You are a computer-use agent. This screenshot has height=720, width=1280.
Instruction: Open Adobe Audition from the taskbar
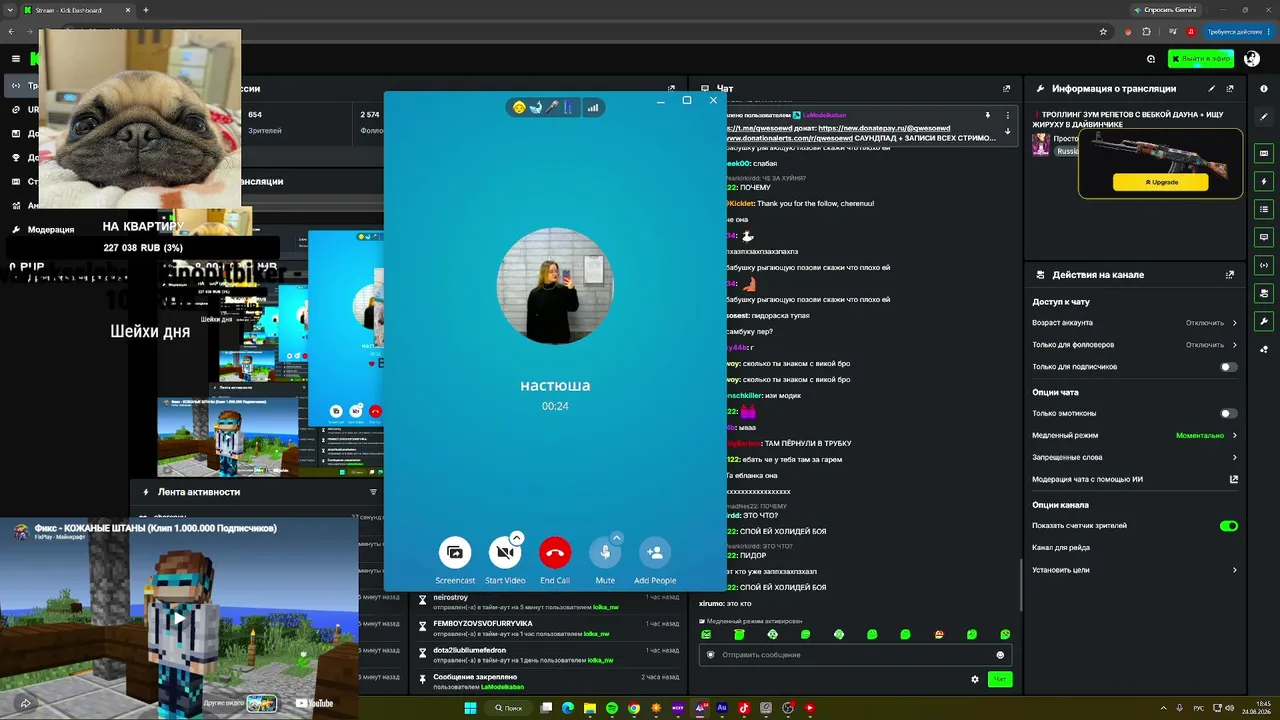(x=722, y=708)
